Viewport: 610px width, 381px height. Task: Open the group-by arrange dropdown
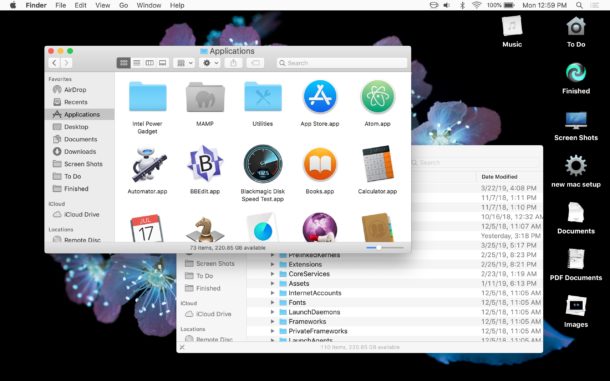(184, 63)
